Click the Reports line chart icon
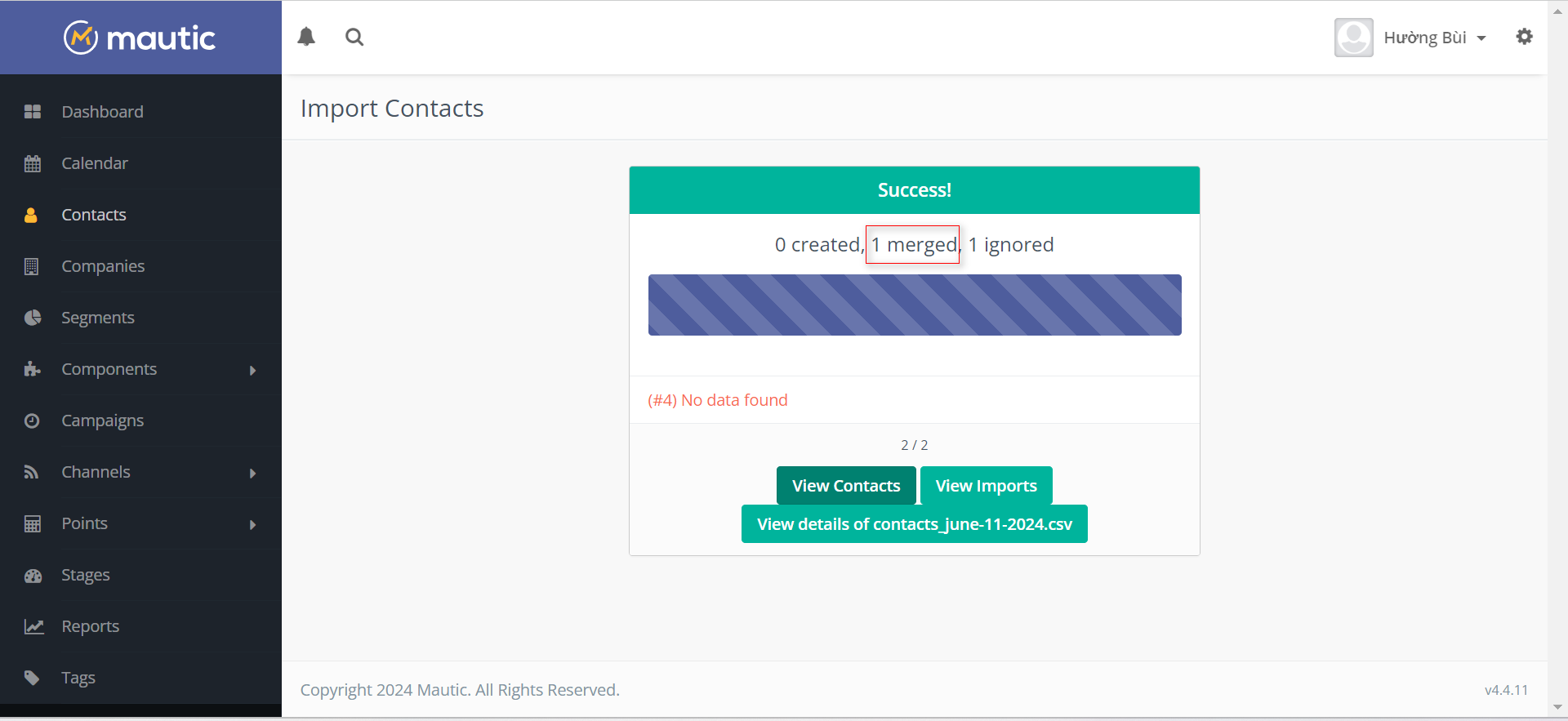Viewport: 1568px width, 721px height. pos(33,626)
